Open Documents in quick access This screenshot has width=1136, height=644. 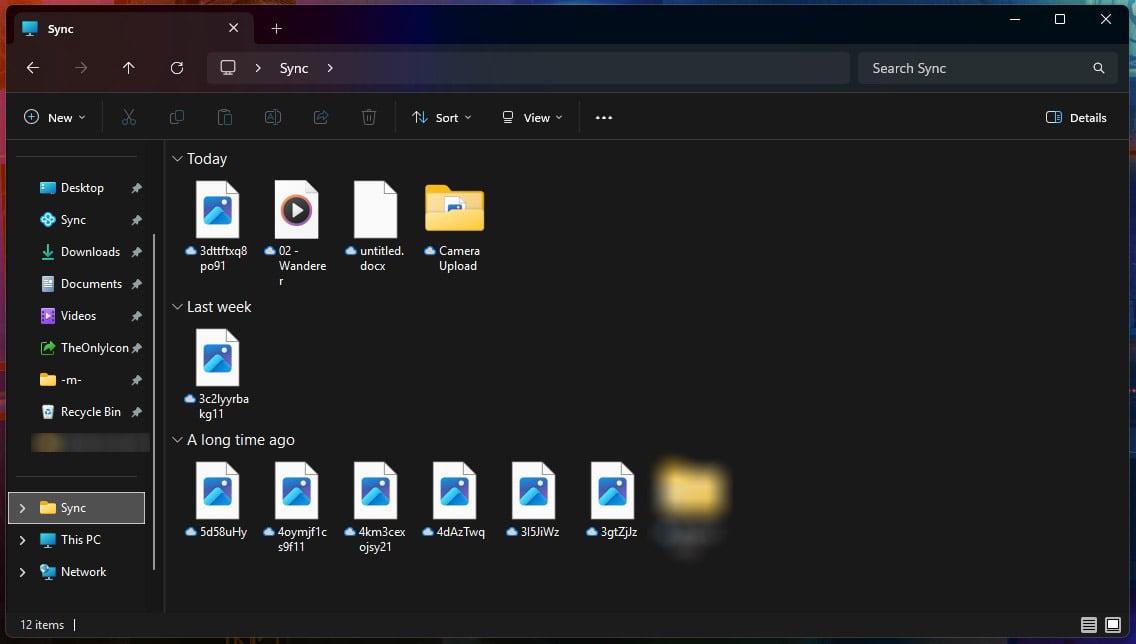tap(91, 283)
